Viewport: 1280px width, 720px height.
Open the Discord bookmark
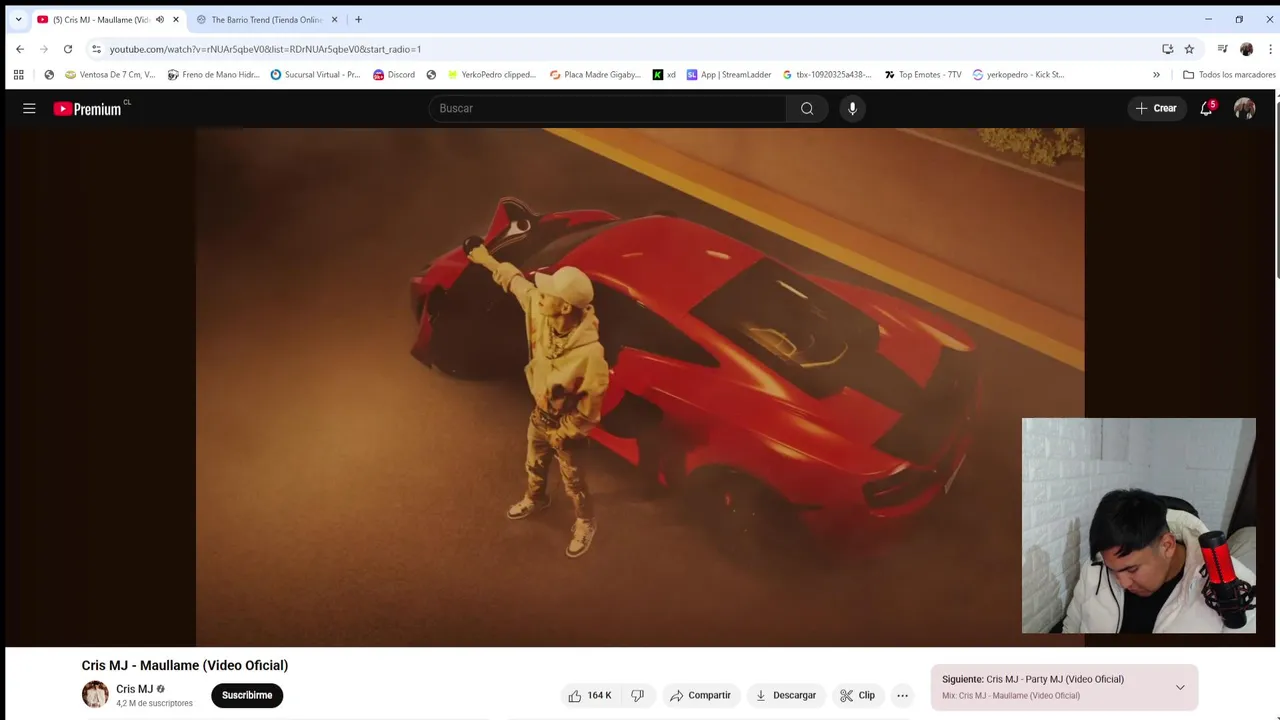point(394,74)
